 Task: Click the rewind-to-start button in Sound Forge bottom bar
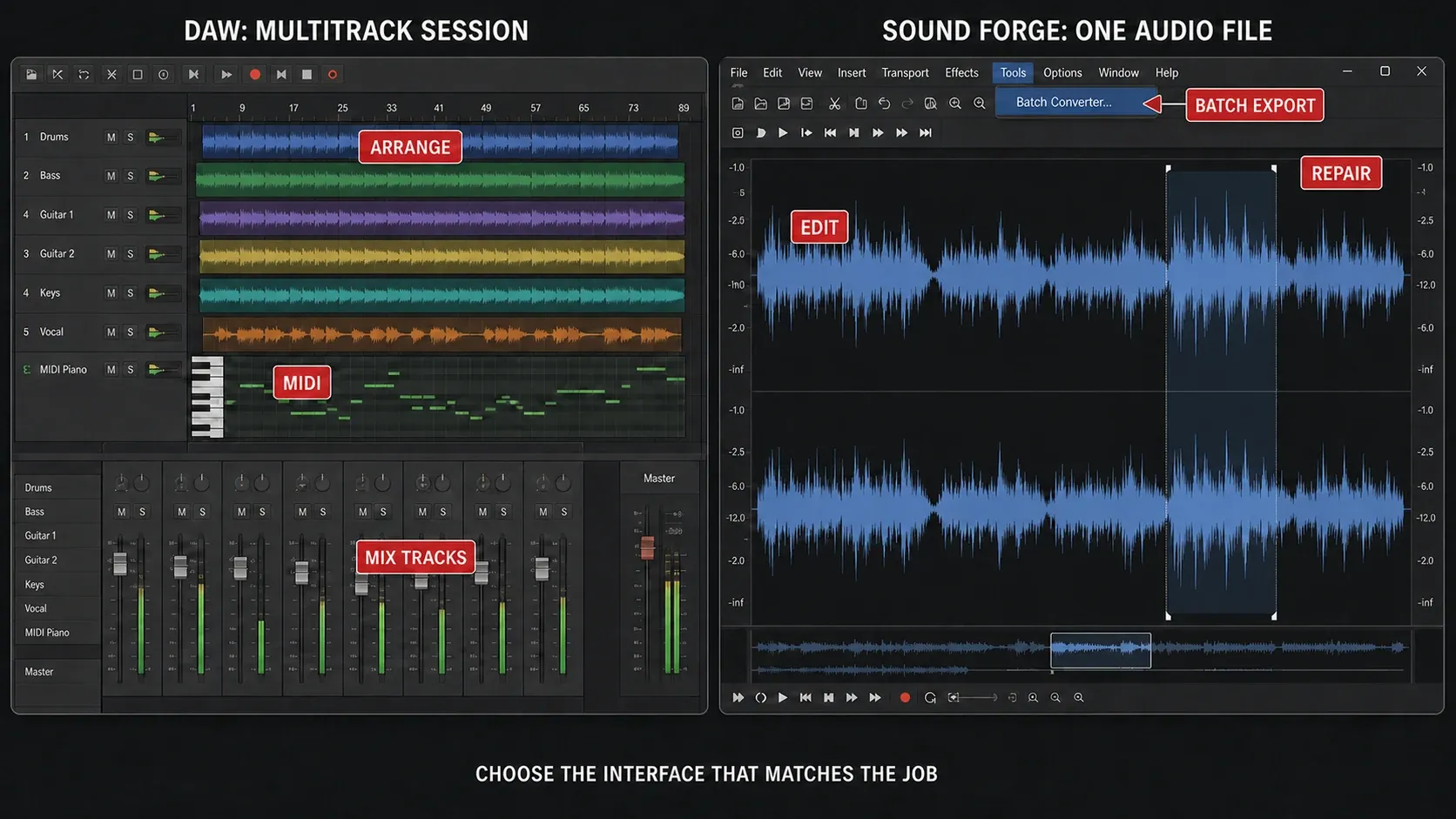[x=806, y=698]
